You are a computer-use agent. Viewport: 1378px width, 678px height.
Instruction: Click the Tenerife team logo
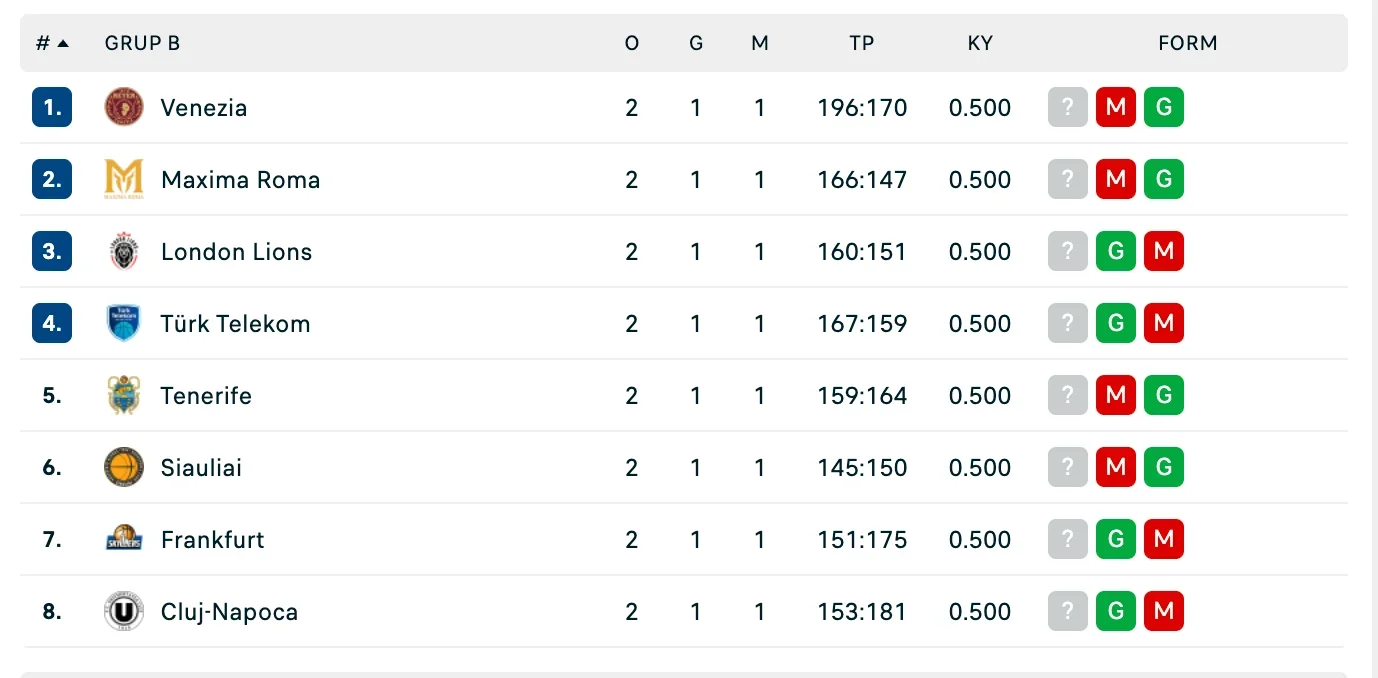(x=124, y=395)
